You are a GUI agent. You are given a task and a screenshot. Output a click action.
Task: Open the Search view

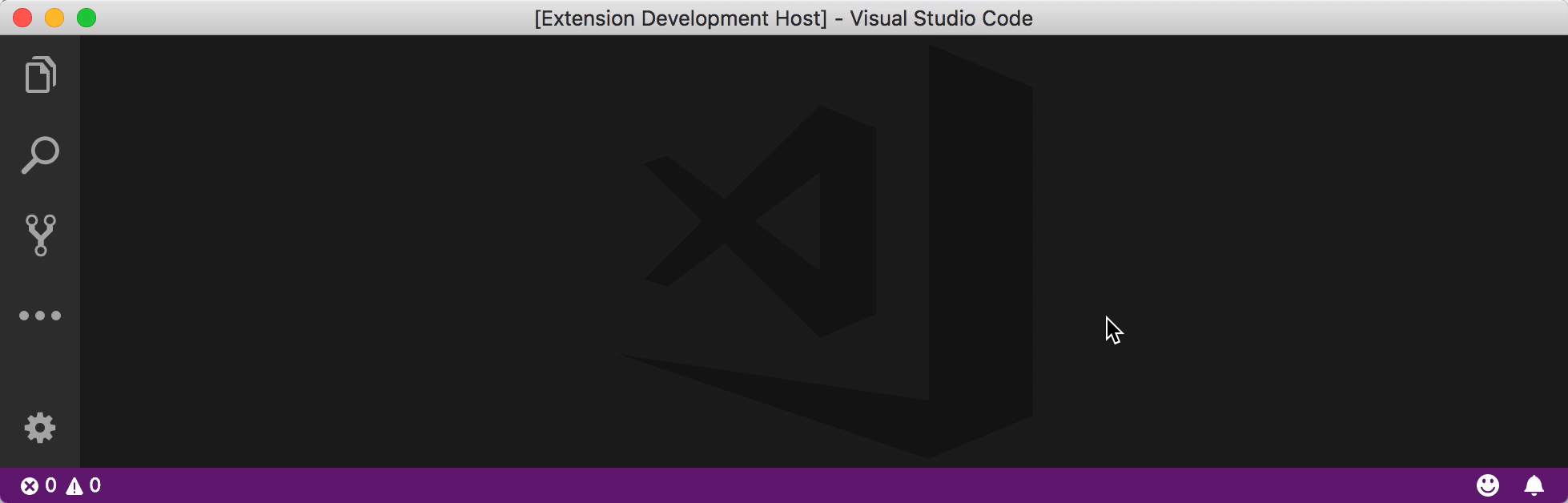click(40, 155)
